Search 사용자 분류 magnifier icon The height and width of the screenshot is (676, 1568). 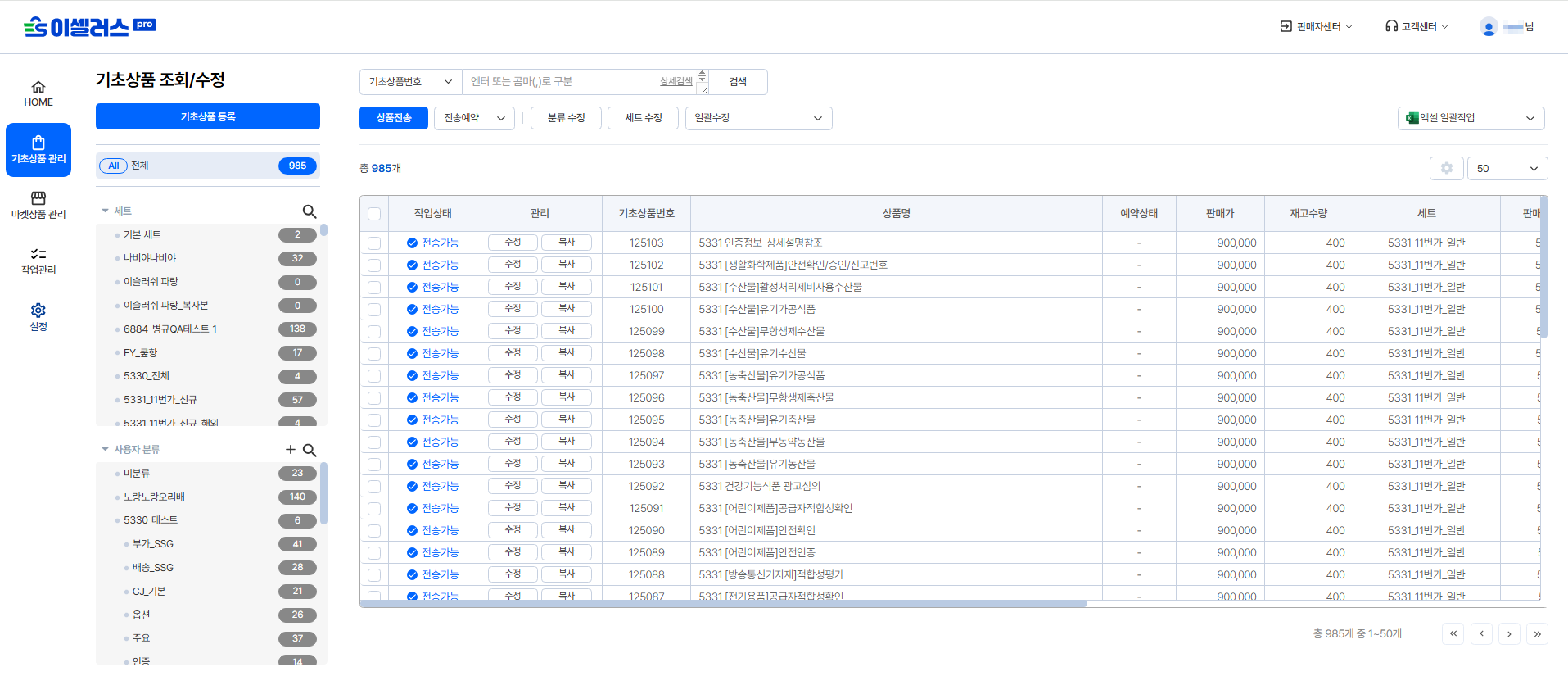point(310,450)
